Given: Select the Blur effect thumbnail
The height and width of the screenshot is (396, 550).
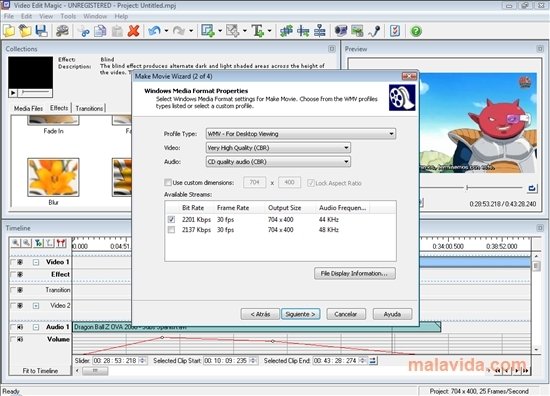Looking at the screenshot, I should click(x=53, y=177).
